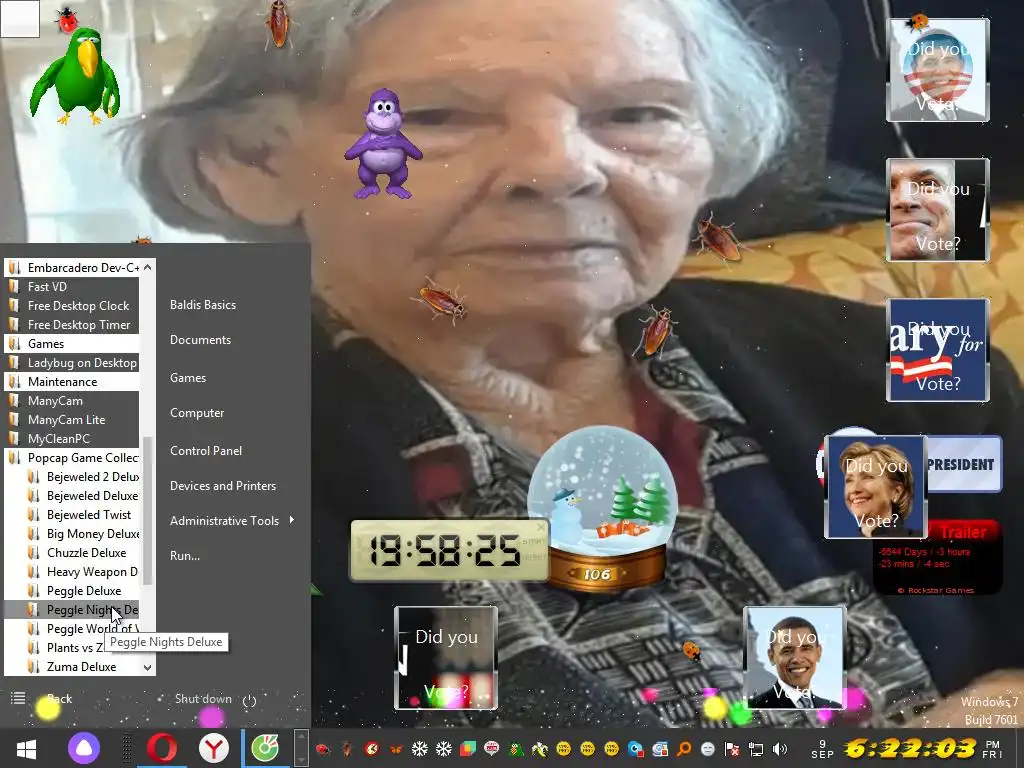This screenshot has width=1024, height=768.
Task: Click the 19:58:25 digital clock gadget
Action: pos(450,550)
